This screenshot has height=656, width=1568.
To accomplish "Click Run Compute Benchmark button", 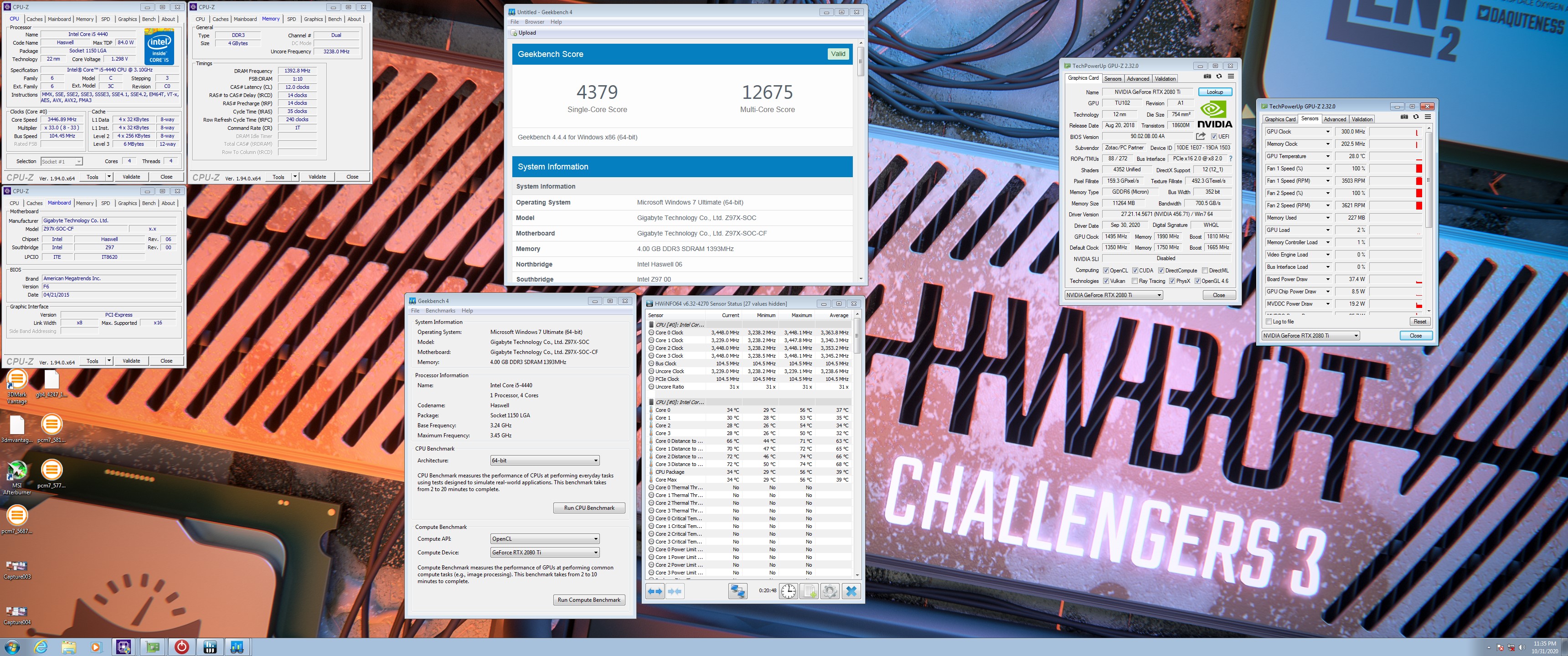I will [x=589, y=600].
